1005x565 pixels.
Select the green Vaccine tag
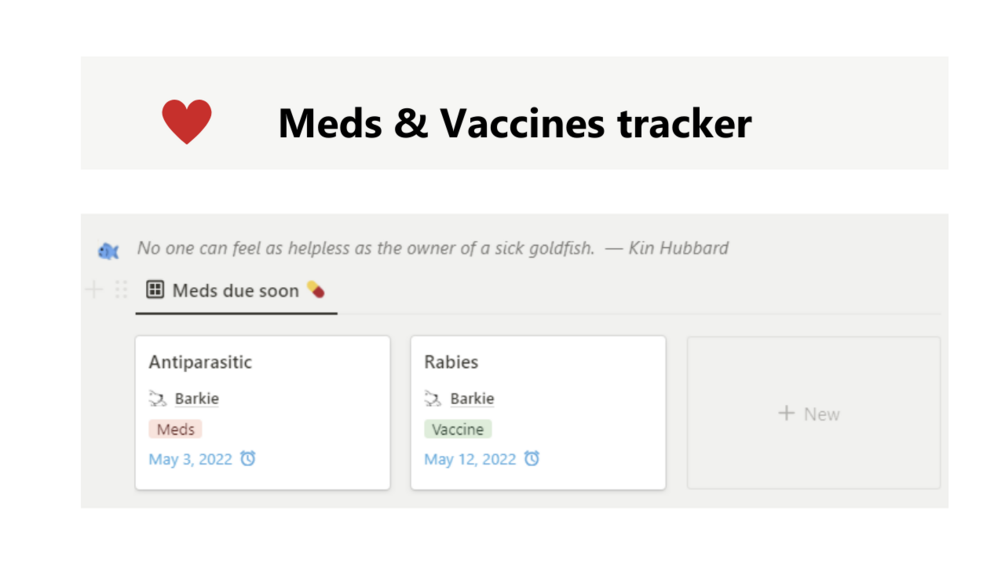pos(458,429)
